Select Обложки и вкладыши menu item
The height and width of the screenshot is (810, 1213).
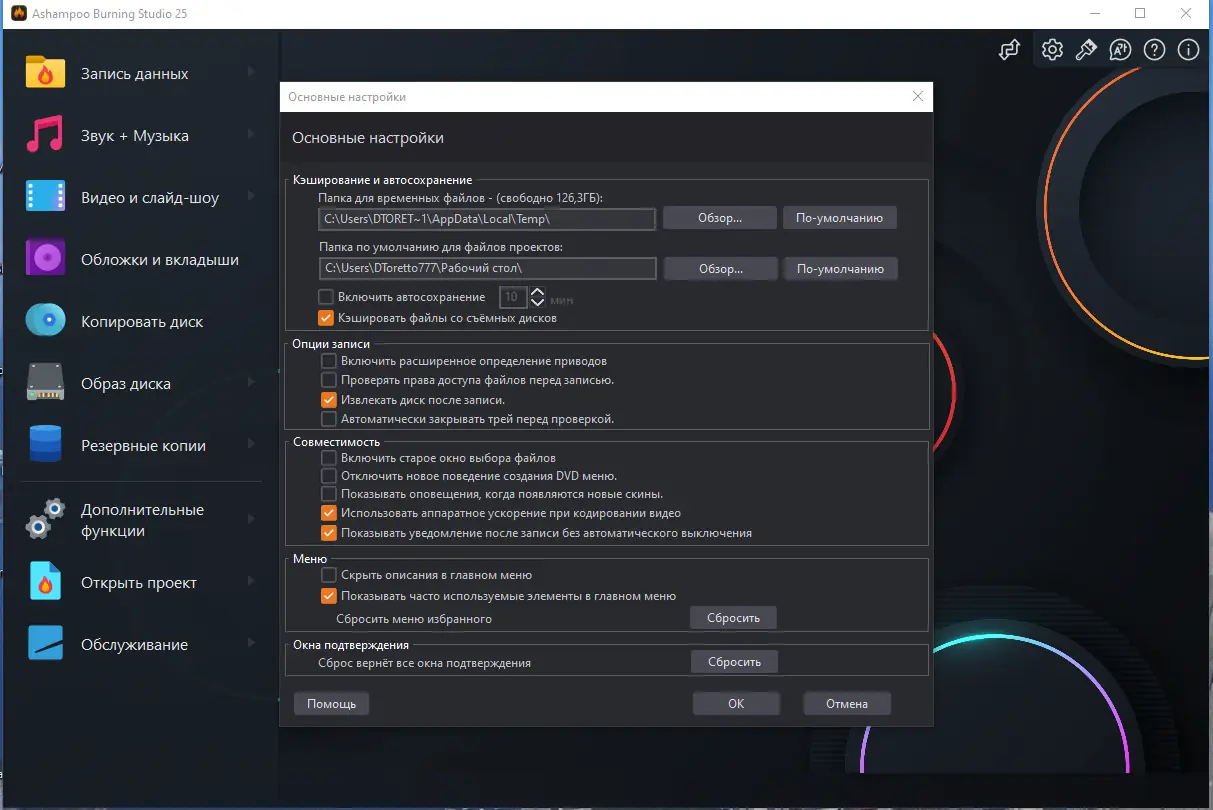tap(140, 259)
